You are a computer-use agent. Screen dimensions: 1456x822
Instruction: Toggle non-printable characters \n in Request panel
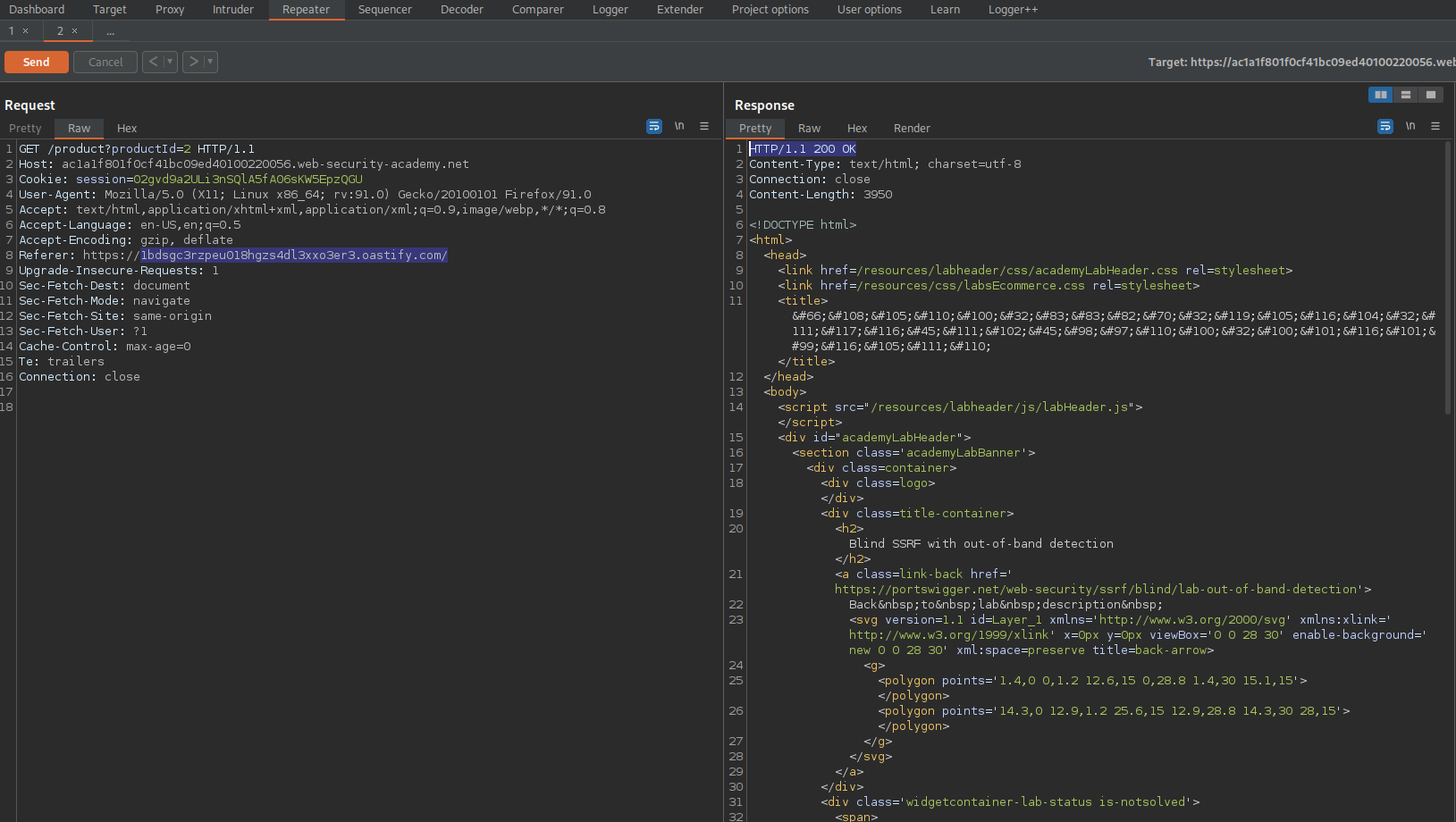[679, 127]
